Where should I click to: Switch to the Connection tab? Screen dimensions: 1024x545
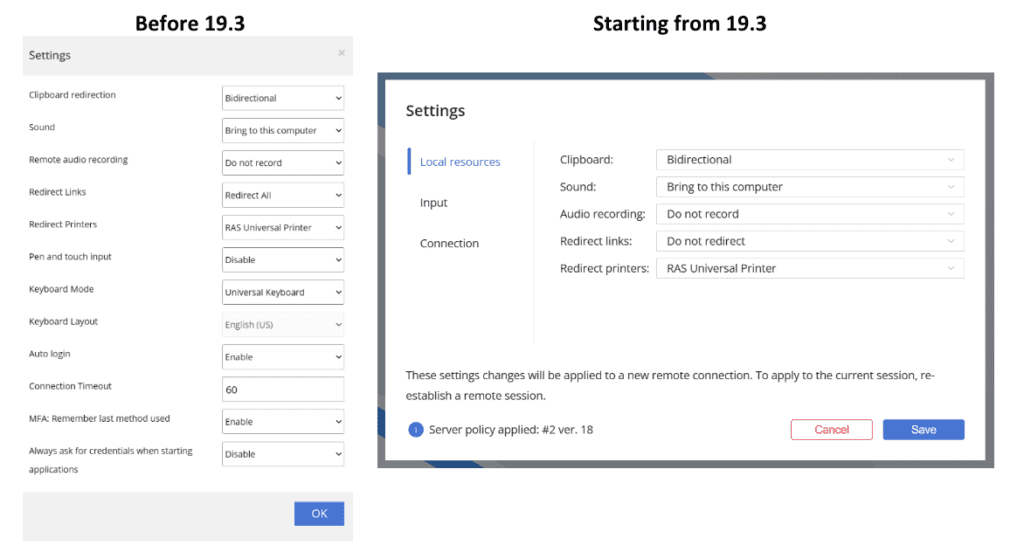(x=449, y=244)
